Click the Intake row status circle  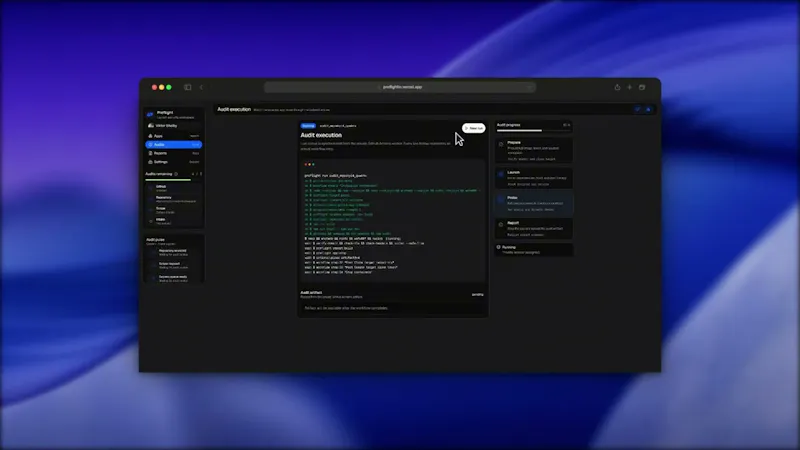coord(151,221)
